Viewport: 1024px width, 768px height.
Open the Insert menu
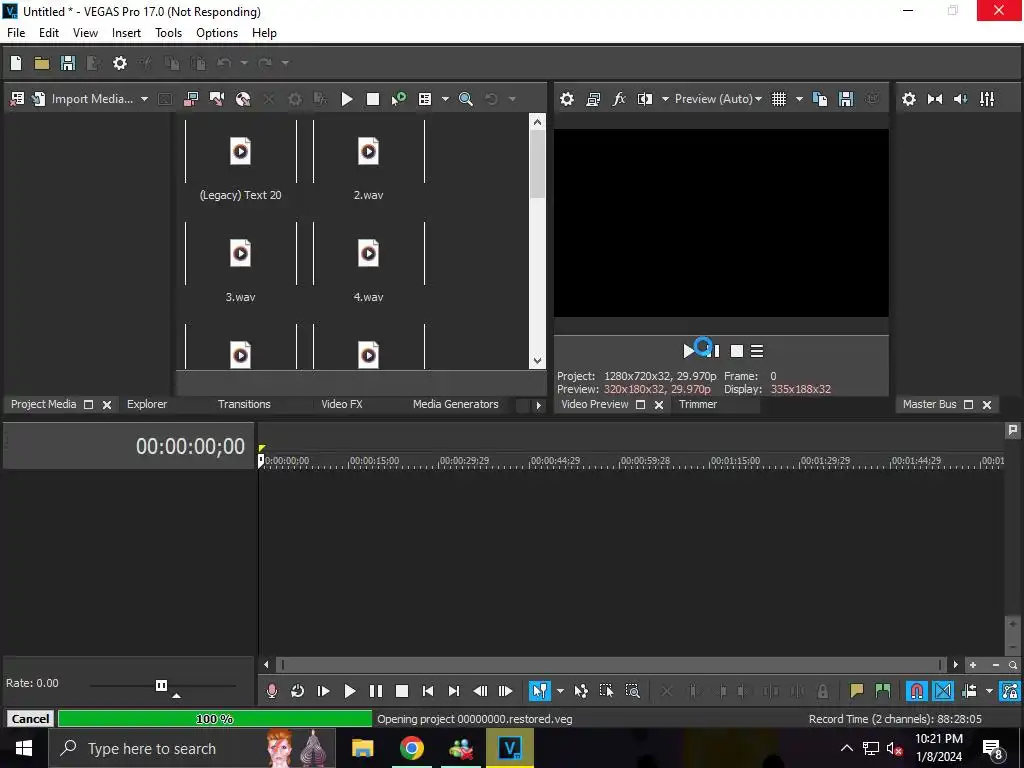pyautogui.click(x=126, y=33)
